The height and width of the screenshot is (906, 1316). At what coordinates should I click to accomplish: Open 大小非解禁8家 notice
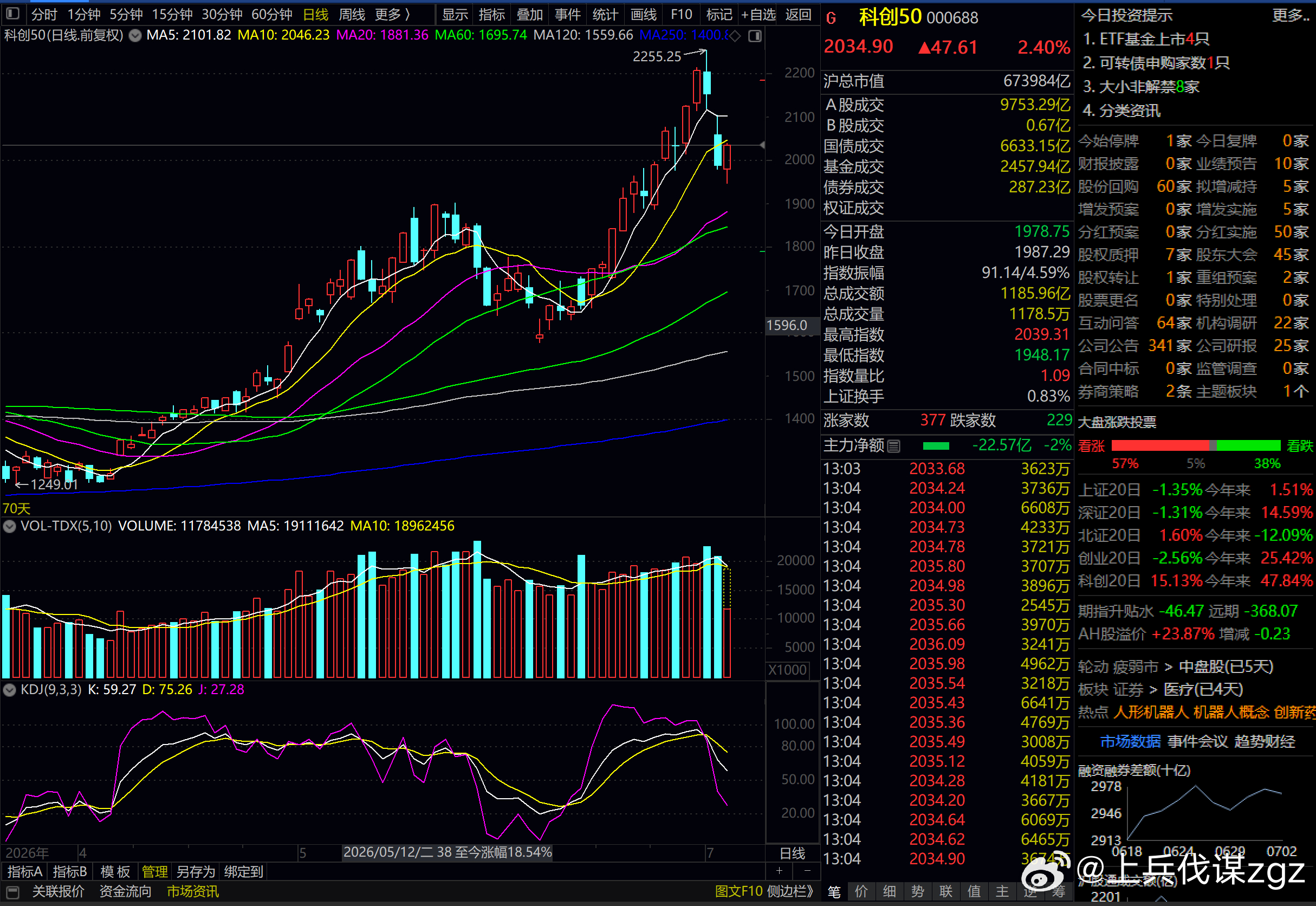tap(1141, 86)
